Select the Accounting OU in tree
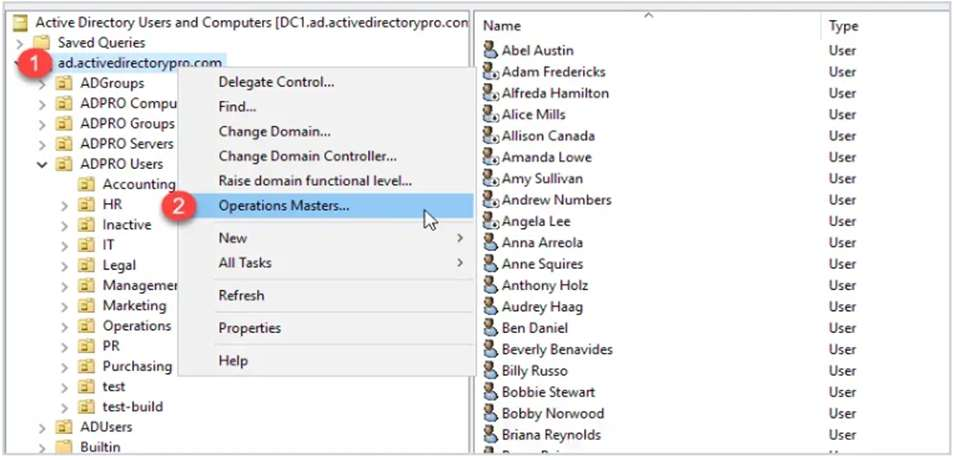This screenshot has height=460, width=954. [139, 184]
